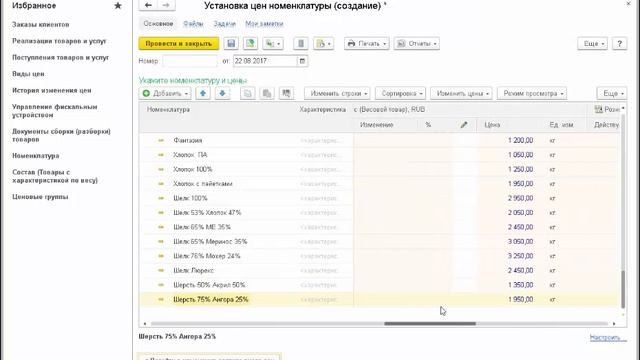Open the top Еще menu
The width and height of the screenshot is (640, 360).
pos(592,43)
